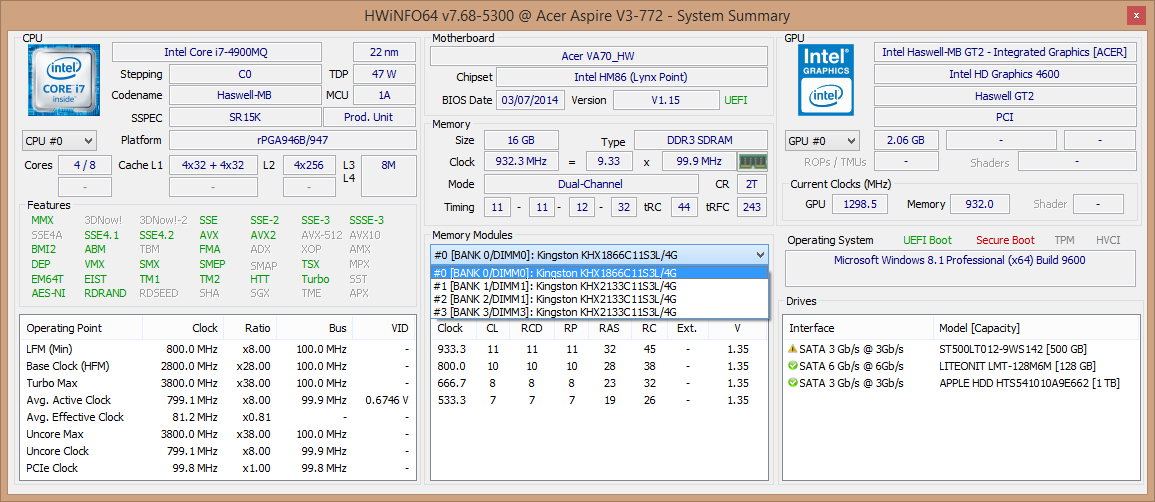Click the Stepping C0 value
Image resolution: width=1155 pixels, height=502 pixels.
[x=245, y=74]
